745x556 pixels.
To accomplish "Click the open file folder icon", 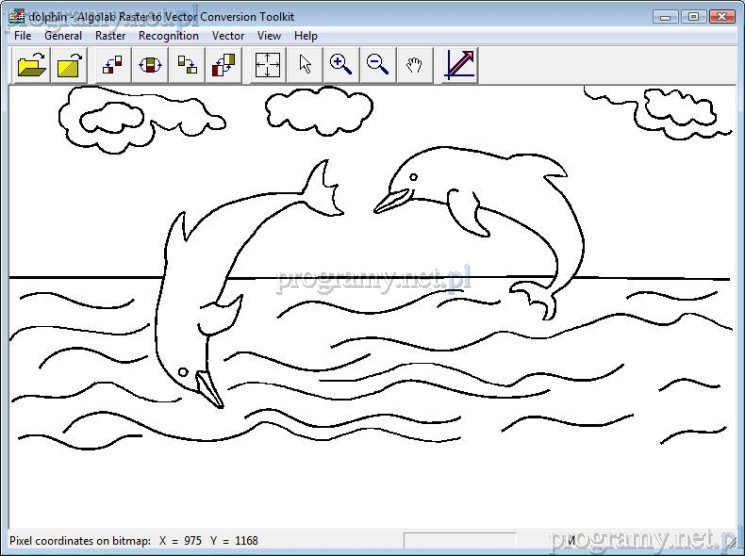I will pyautogui.click(x=32, y=65).
